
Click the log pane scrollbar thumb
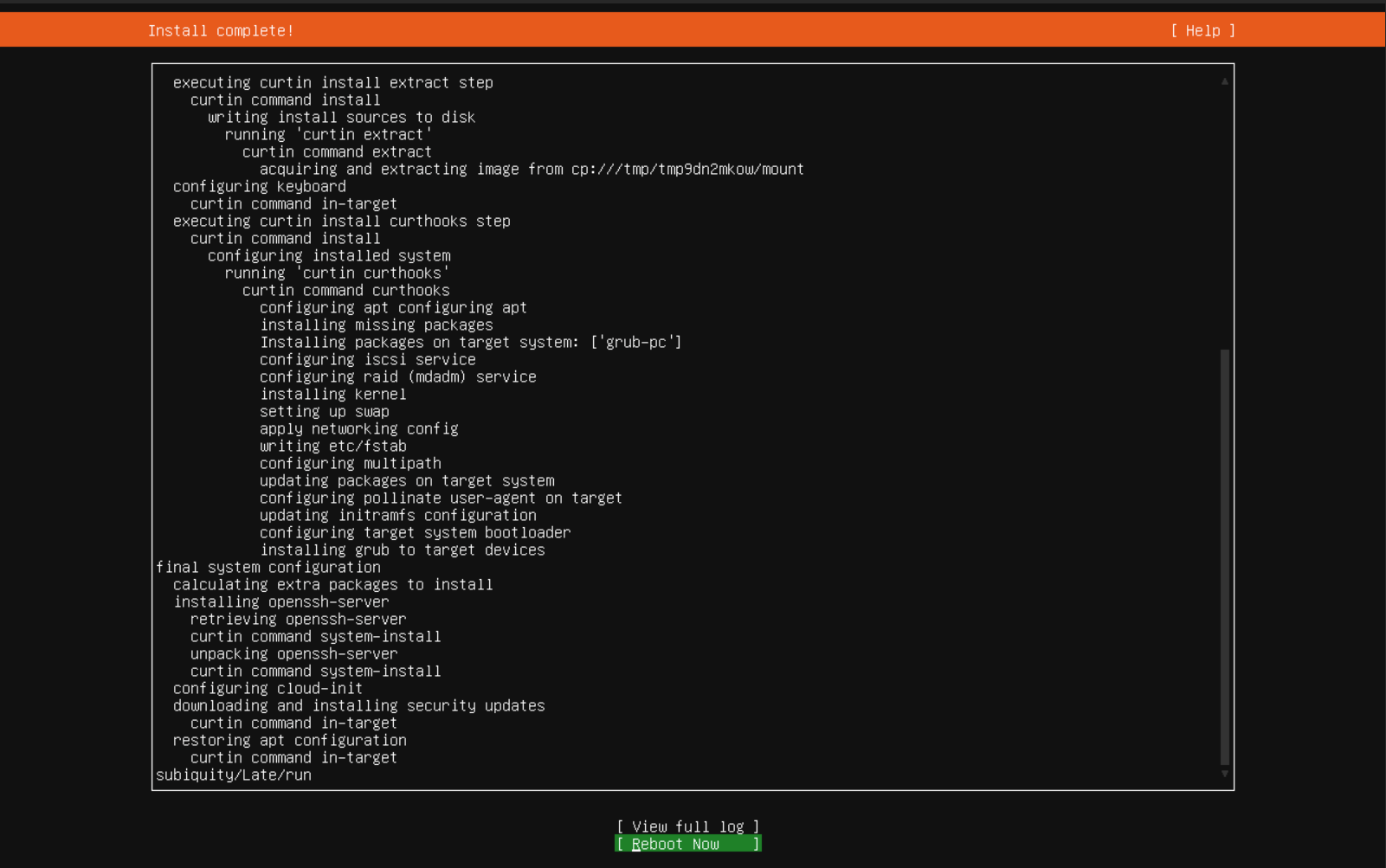1224,557
